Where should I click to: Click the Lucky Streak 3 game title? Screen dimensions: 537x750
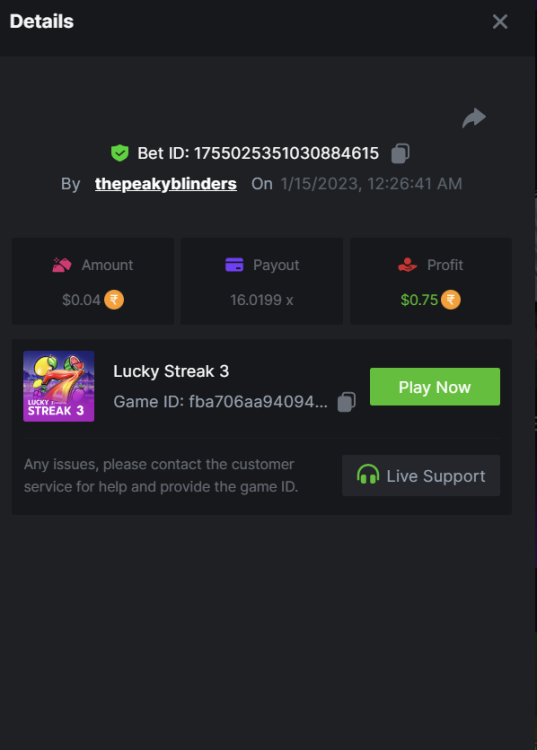pyautogui.click(x=171, y=371)
